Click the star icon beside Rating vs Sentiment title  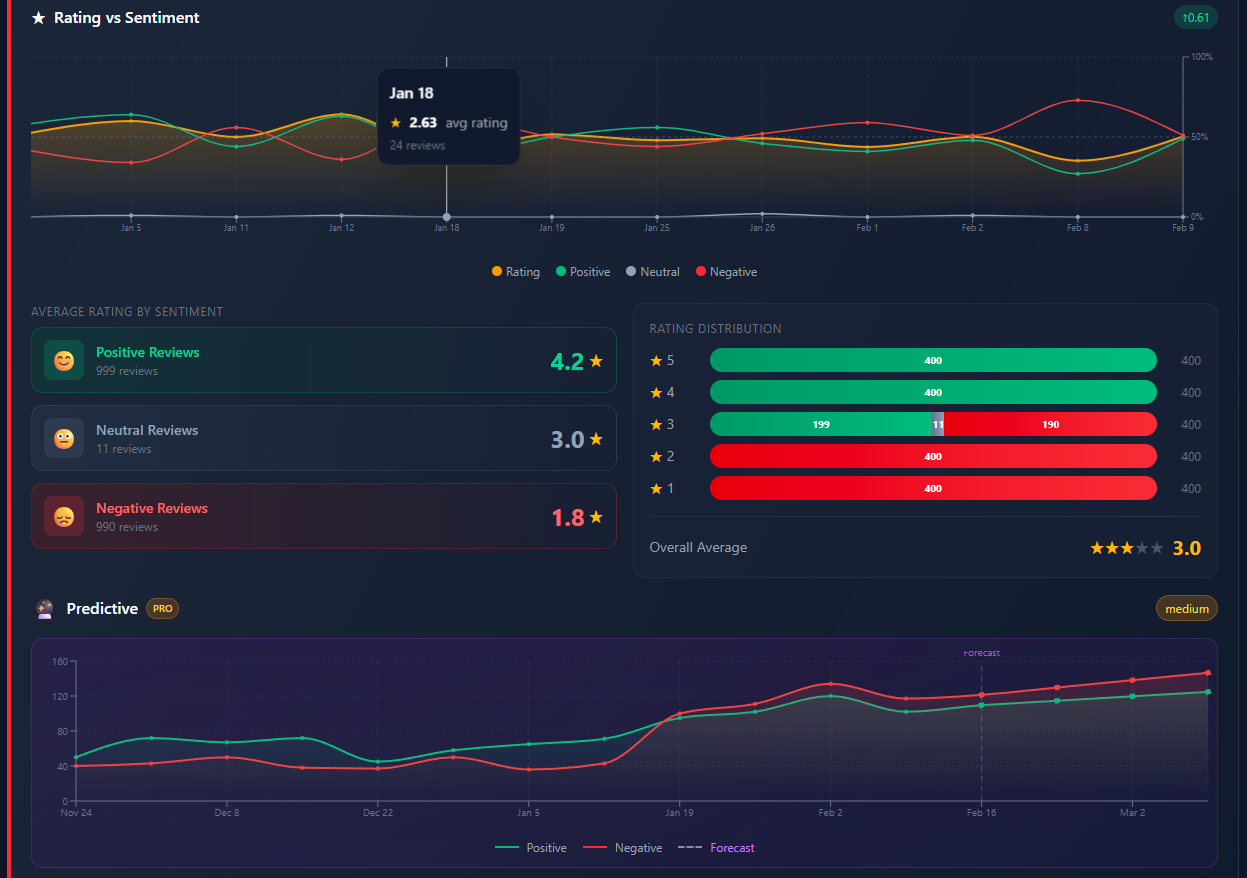coord(37,17)
